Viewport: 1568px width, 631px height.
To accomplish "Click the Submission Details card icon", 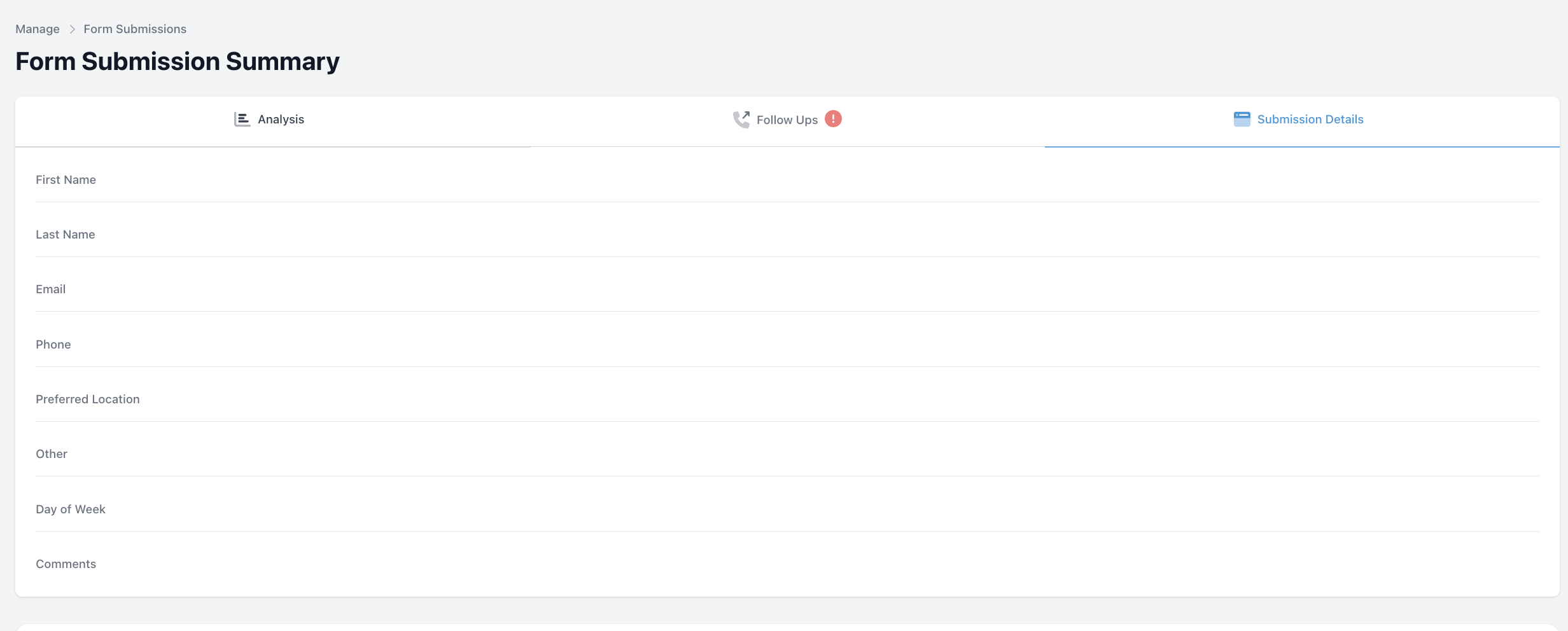I will click(x=1242, y=119).
